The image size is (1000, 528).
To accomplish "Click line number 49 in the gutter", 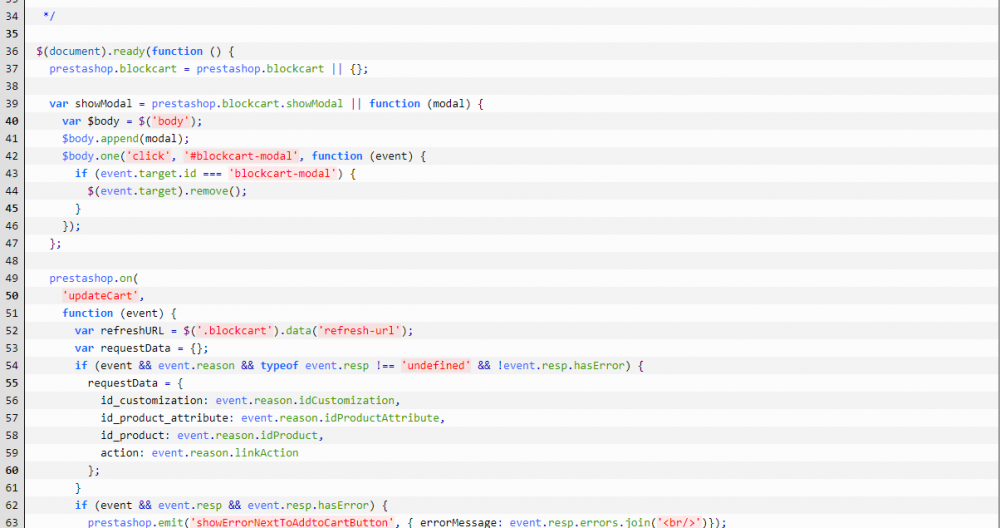I will [11, 278].
